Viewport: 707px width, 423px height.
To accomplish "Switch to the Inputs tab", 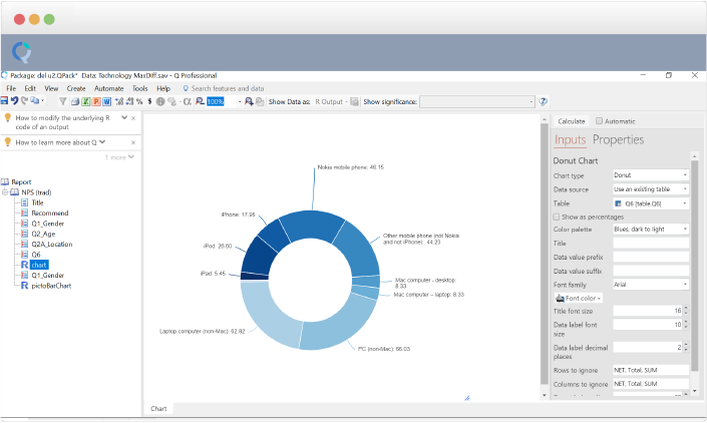I will tap(570, 140).
